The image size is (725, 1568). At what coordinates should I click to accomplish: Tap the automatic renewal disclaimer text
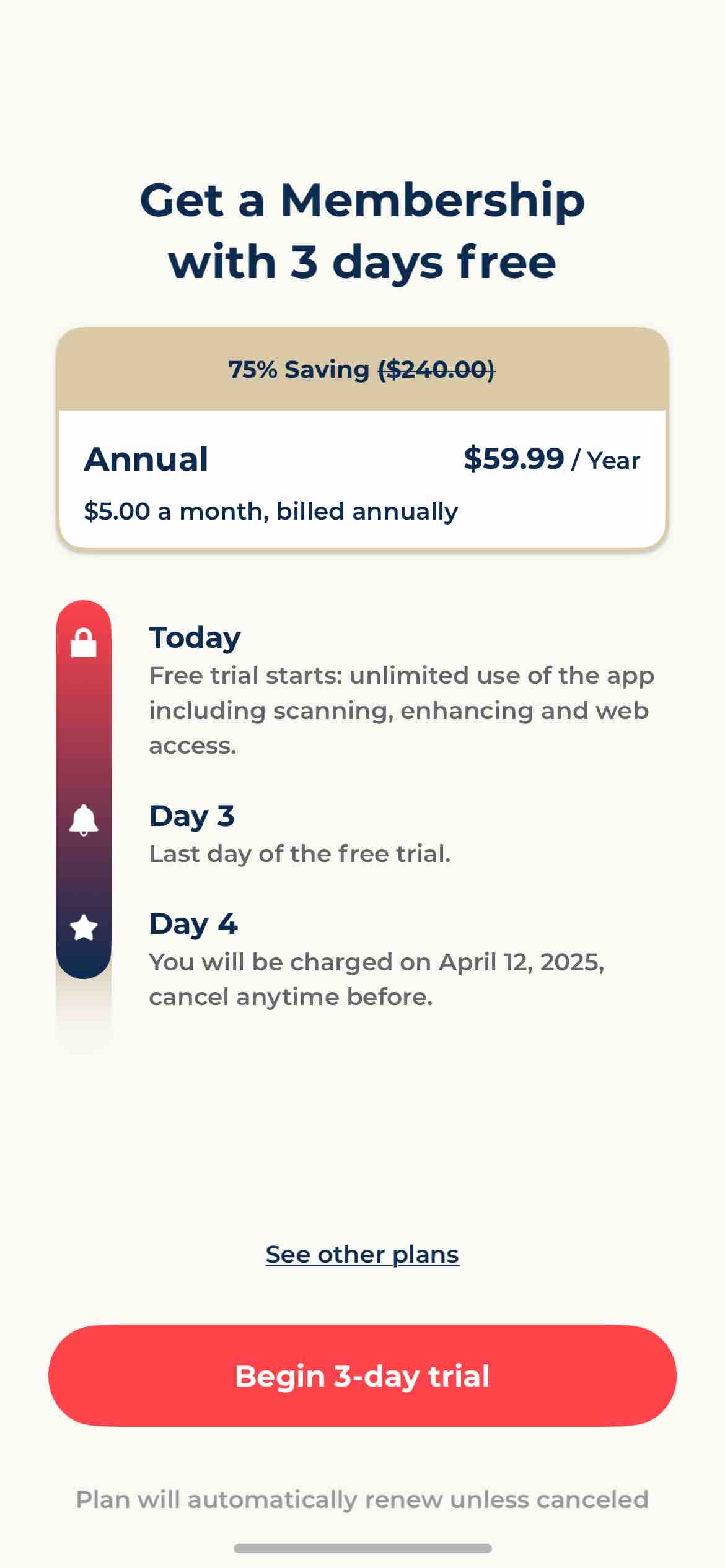coord(362,1500)
